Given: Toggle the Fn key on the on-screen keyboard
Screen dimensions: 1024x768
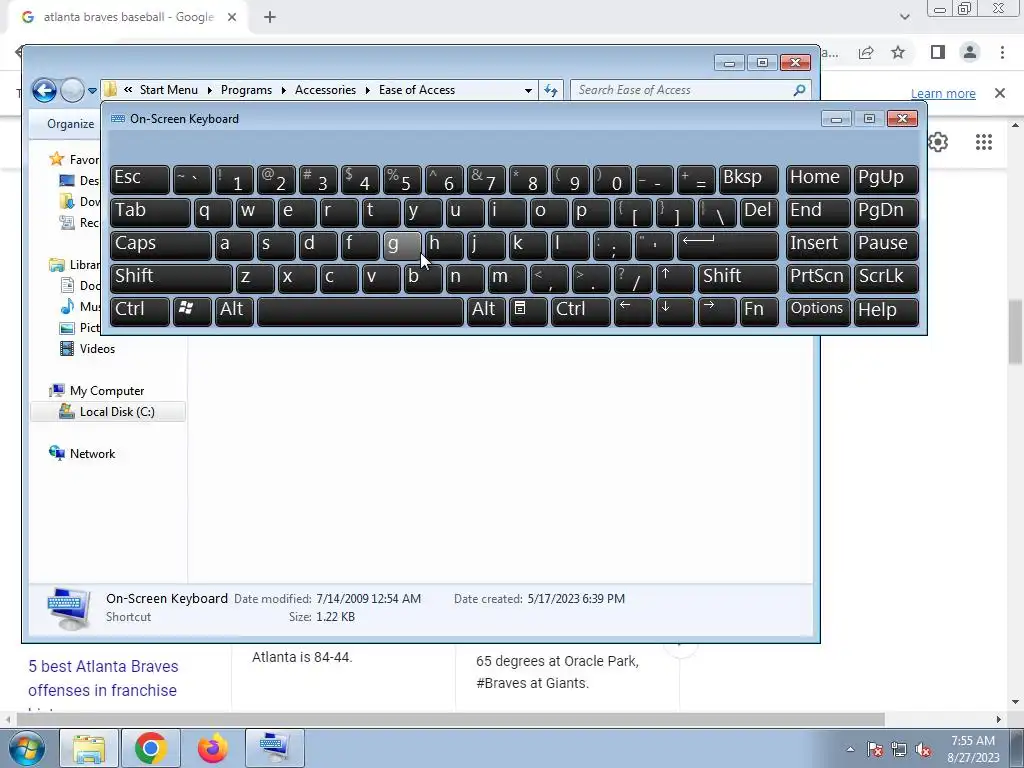Looking at the screenshot, I should (x=759, y=310).
